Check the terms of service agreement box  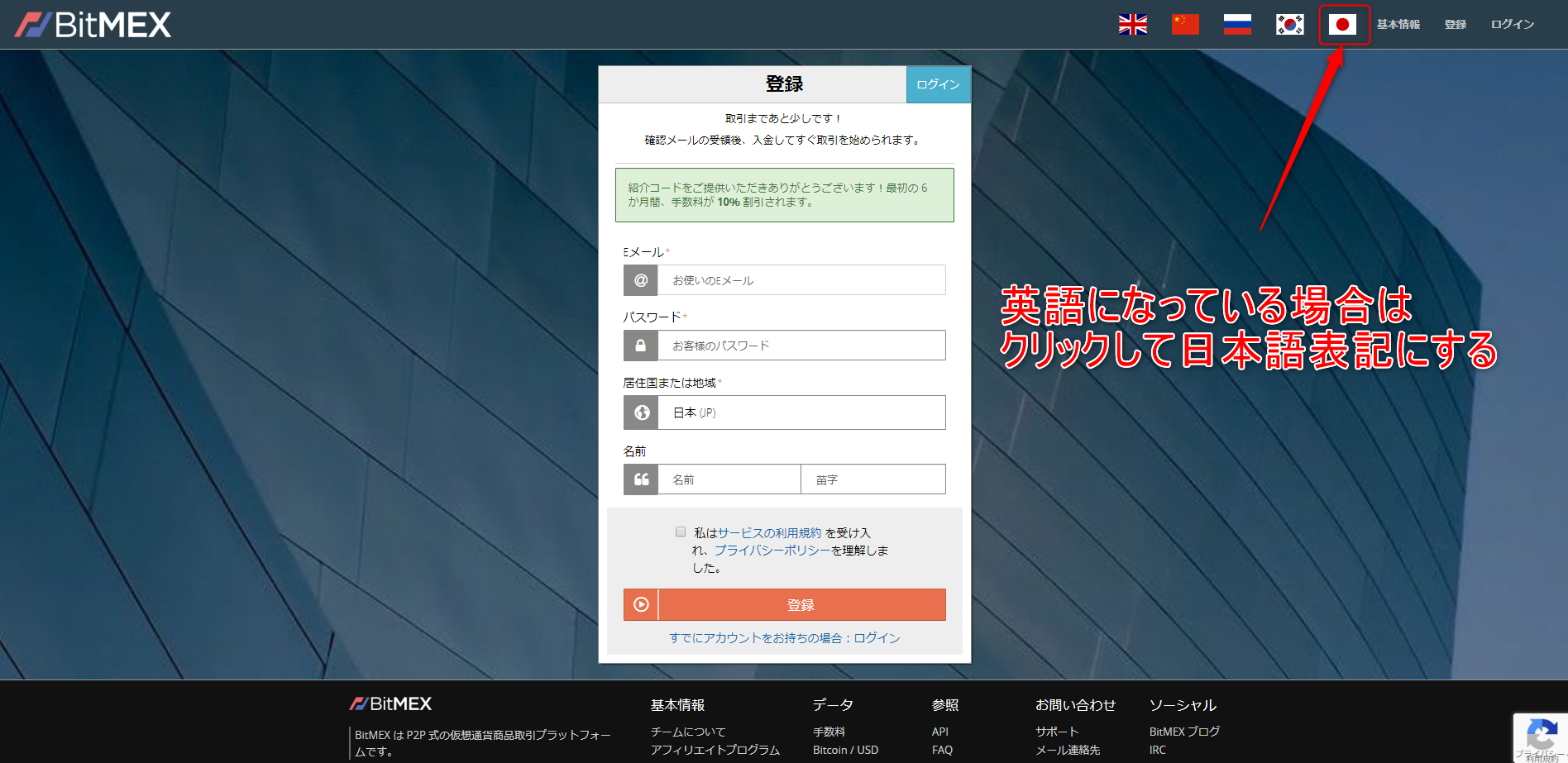click(681, 532)
